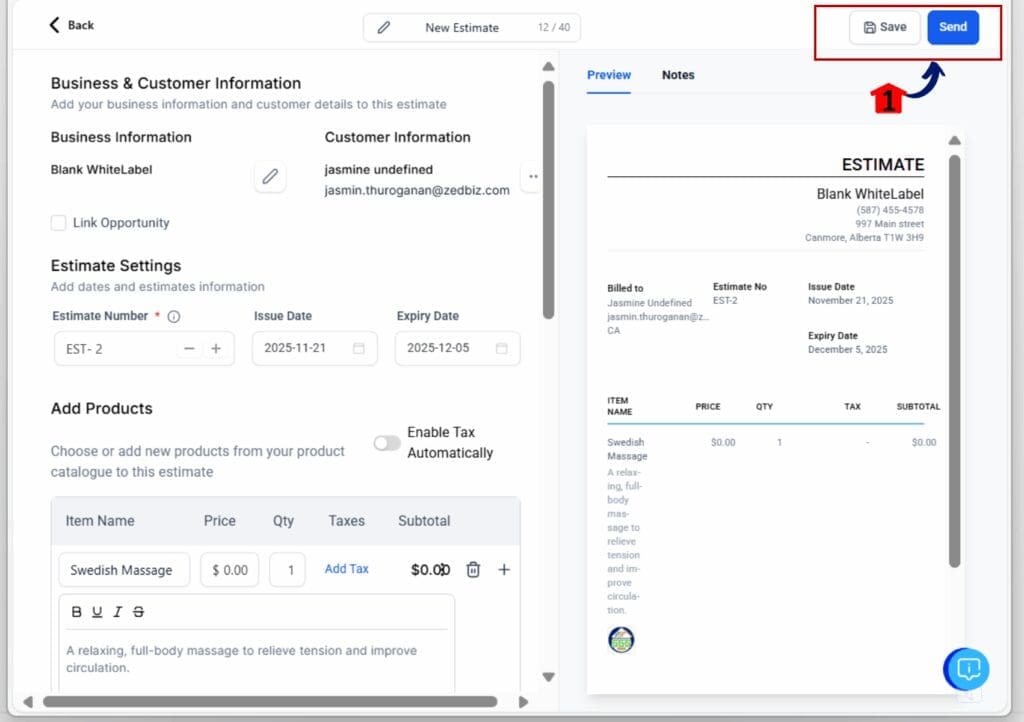
Task: Edit business information with pencil icon
Action: pos(269,177)
